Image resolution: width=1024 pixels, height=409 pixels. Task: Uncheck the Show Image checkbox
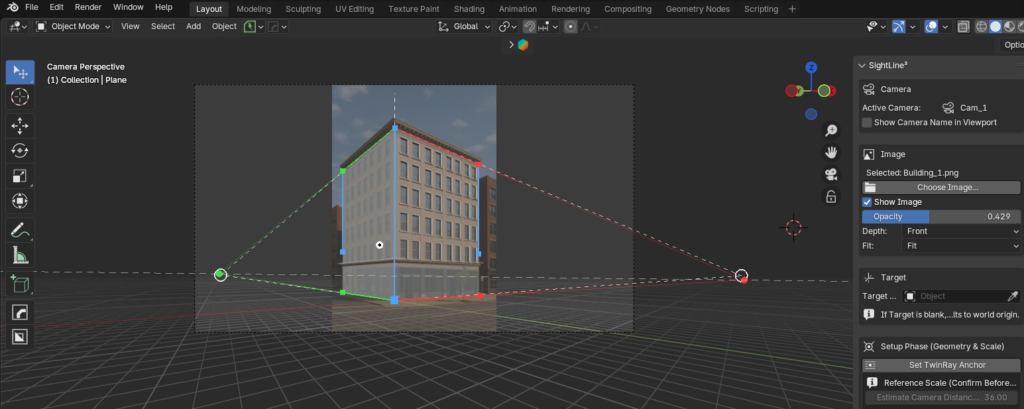pos(867,202)
